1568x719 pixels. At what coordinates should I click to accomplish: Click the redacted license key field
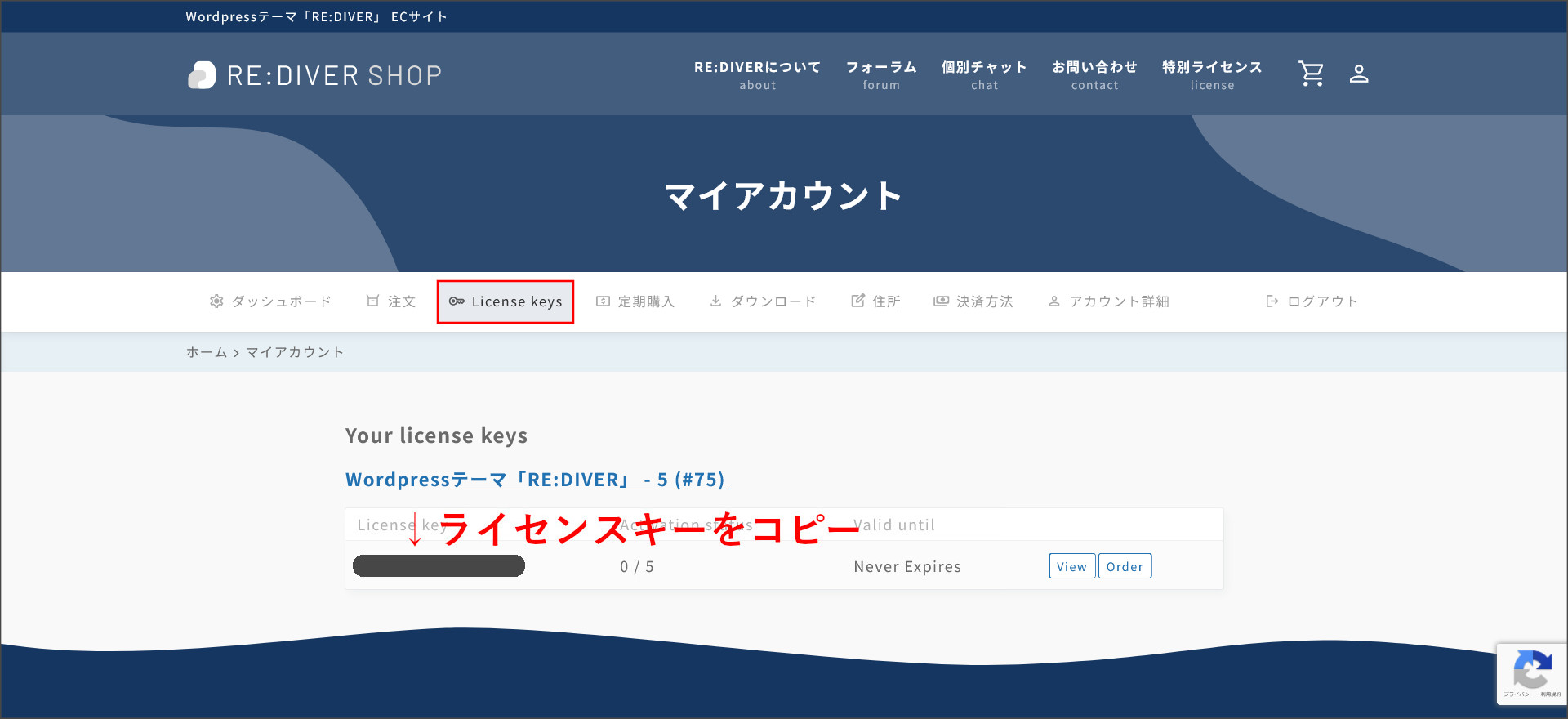(439, 566)
